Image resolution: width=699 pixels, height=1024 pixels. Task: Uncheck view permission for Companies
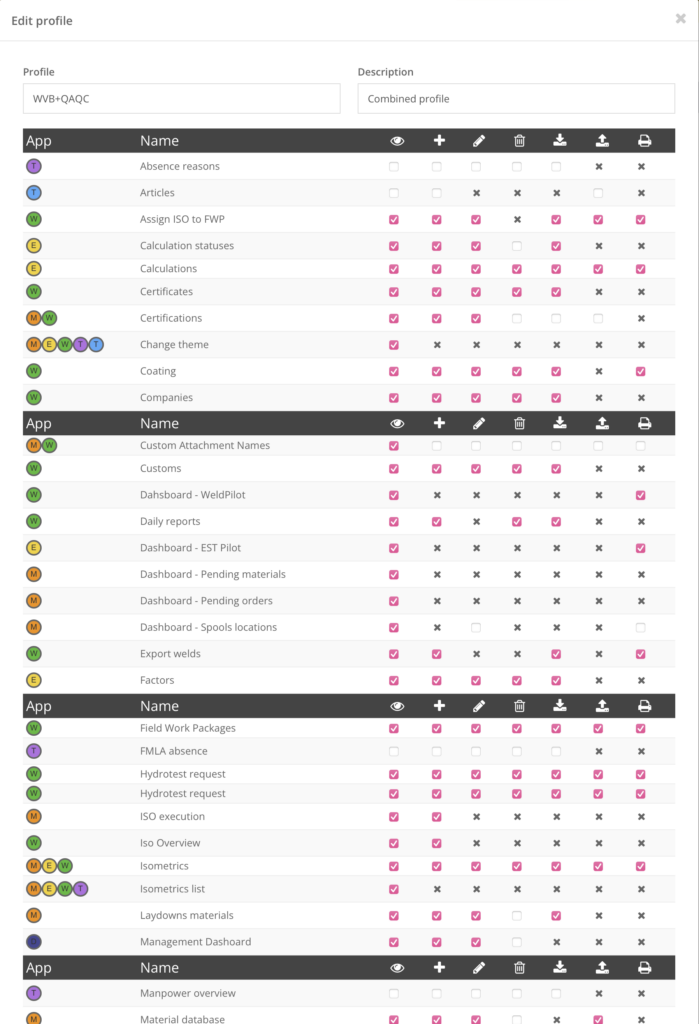click(394, 398)
